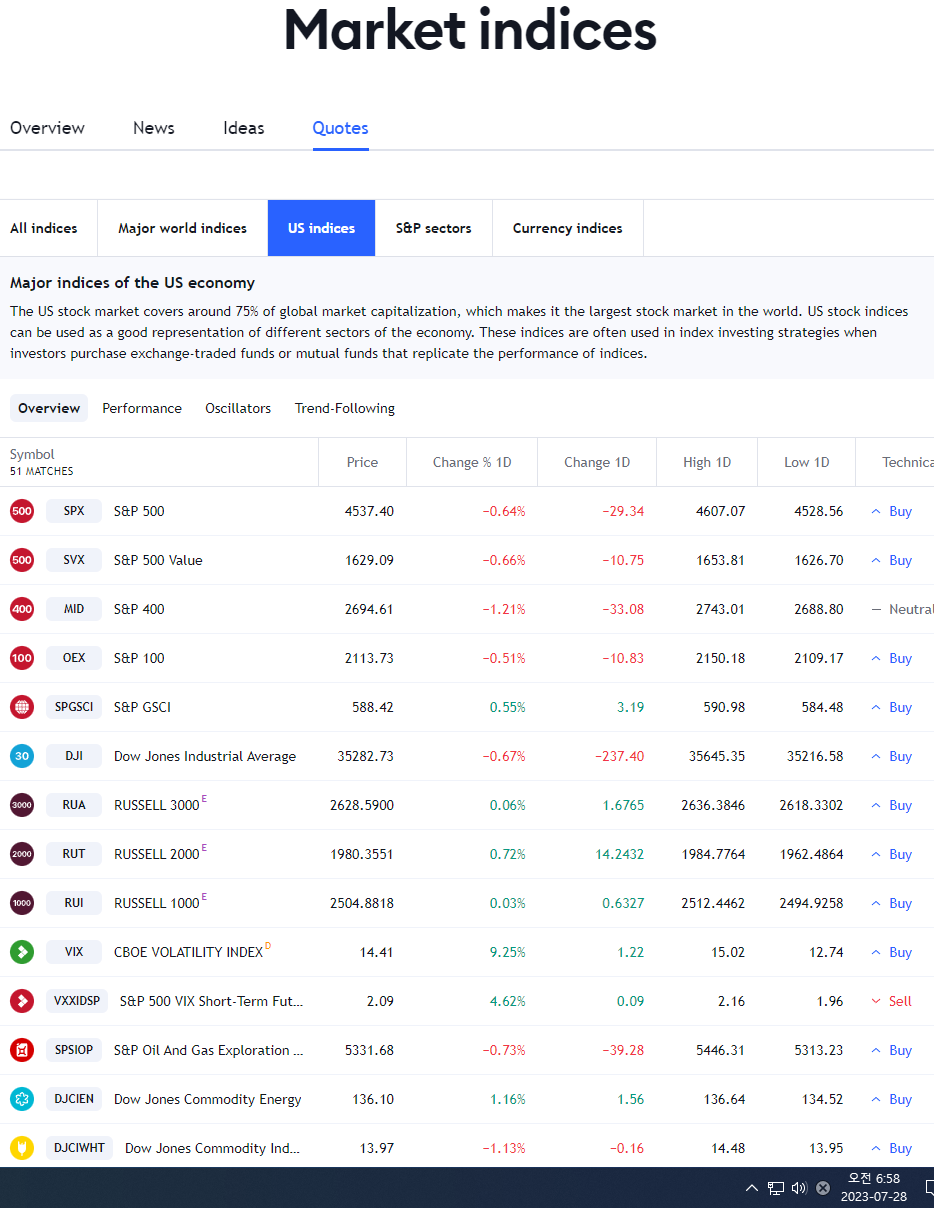The image size is (934, 1208).
Task: Sort table by Change % 1D
Action: (472, 462)
